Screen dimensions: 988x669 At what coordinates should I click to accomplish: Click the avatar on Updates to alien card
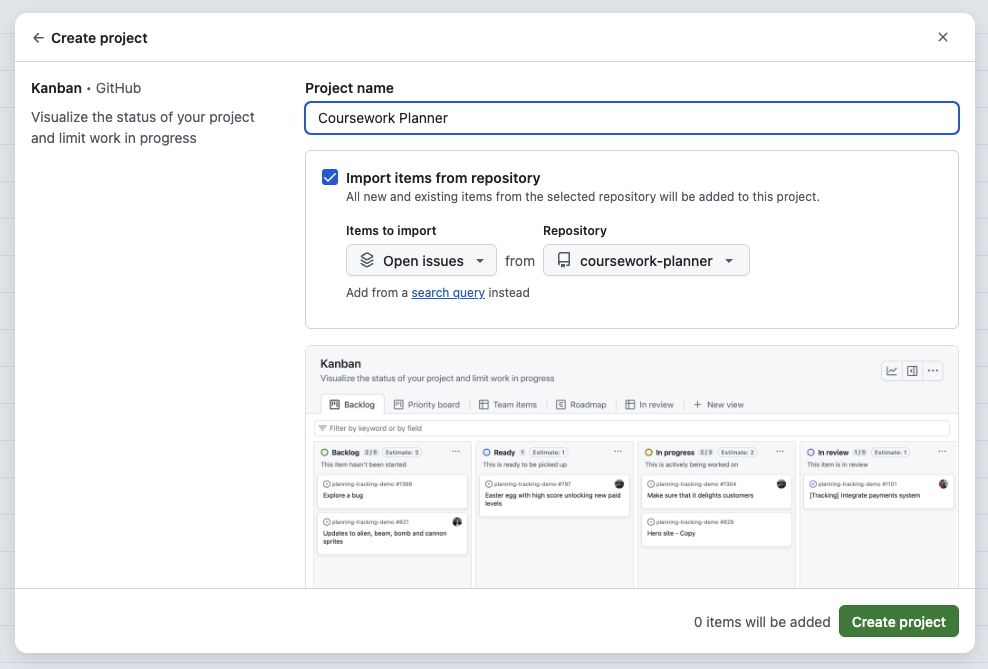tap(457, 522)
